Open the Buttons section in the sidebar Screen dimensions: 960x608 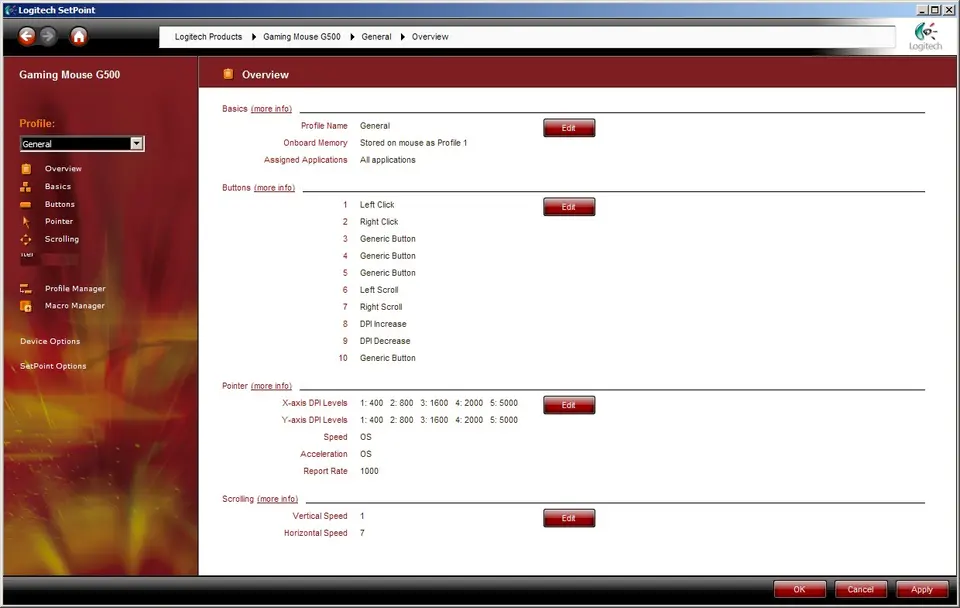(x=60, y=204)
